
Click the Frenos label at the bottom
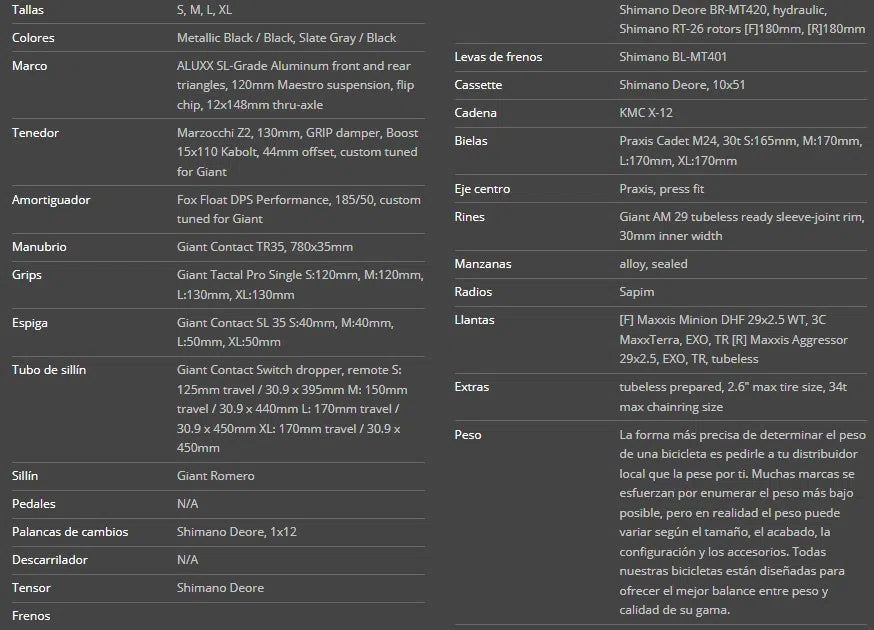(31, 616)
